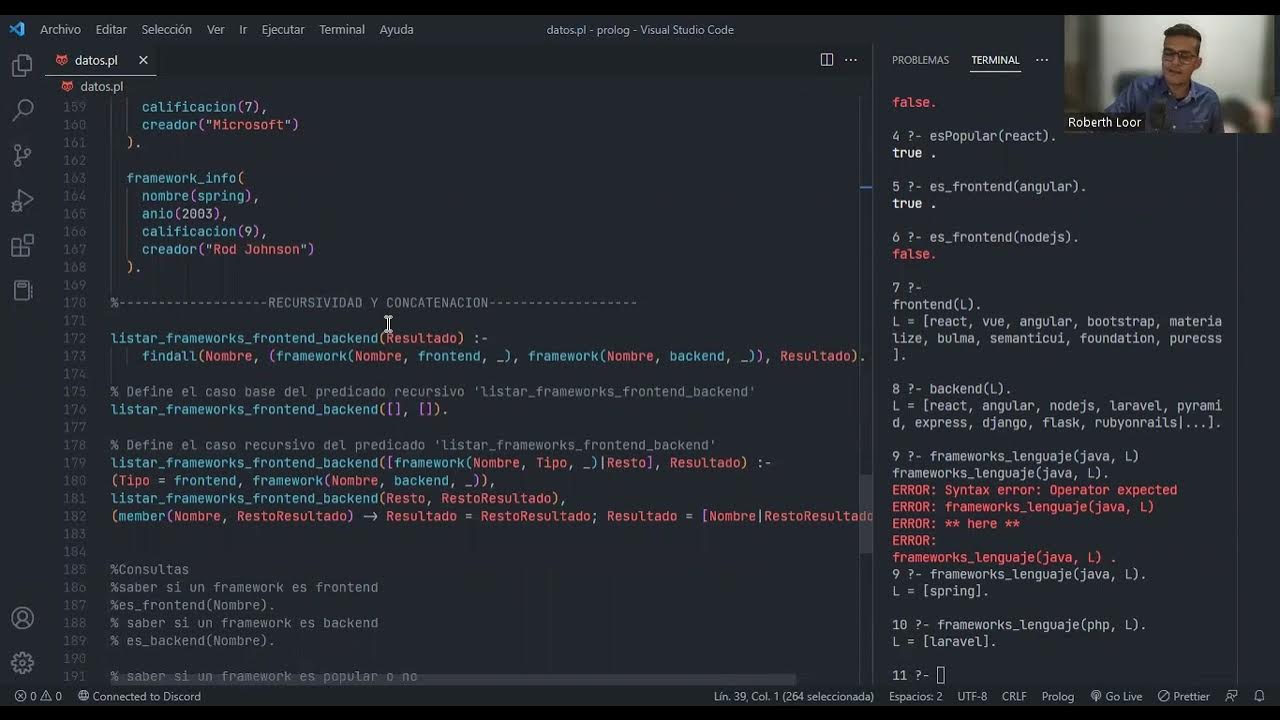
Task: Click the terminal prompt 11 ?- input
Action: coord(941,675)
